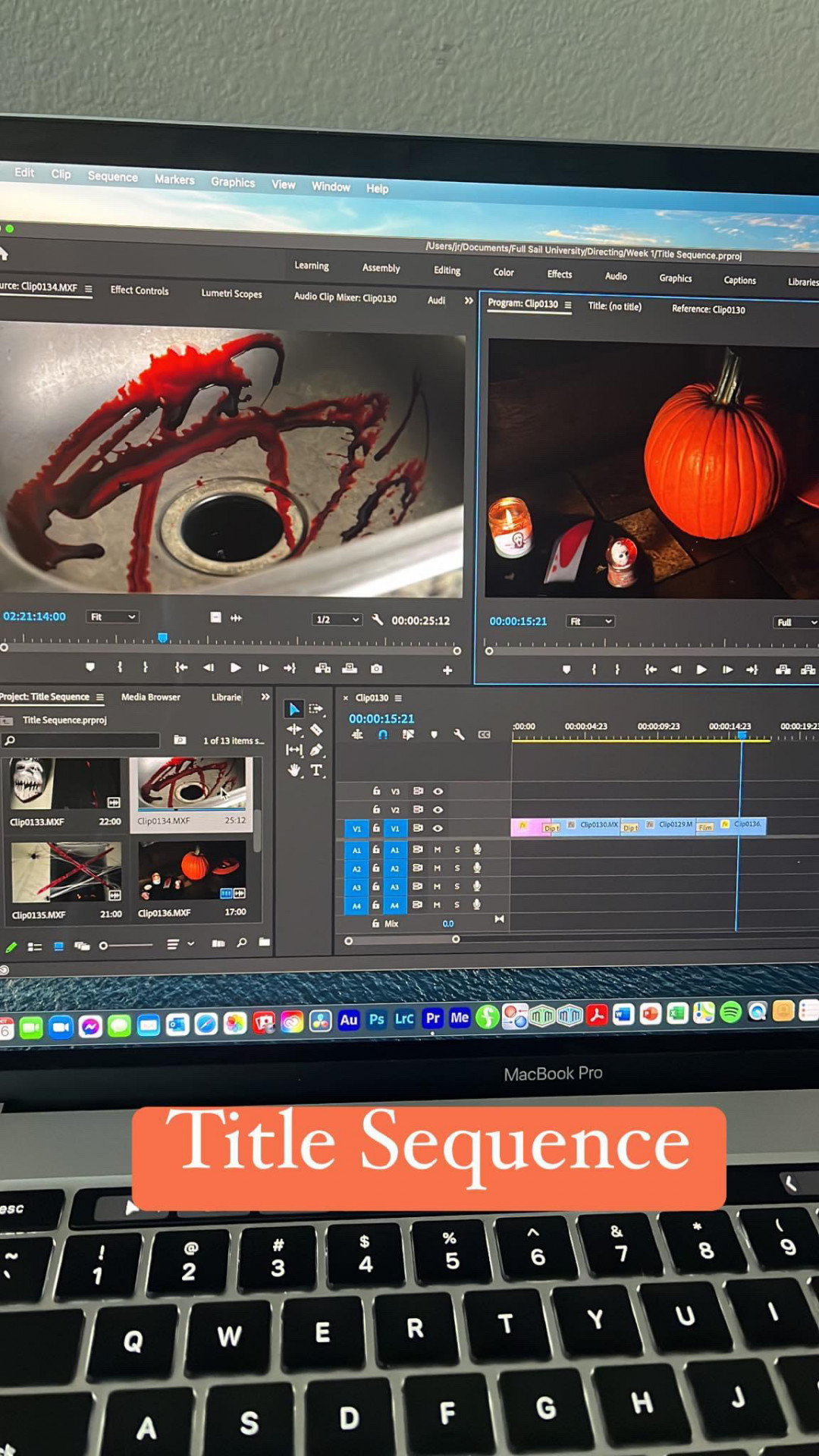Click Find magnifier at Project panel bottom
819x1456 pixels.
241,943
